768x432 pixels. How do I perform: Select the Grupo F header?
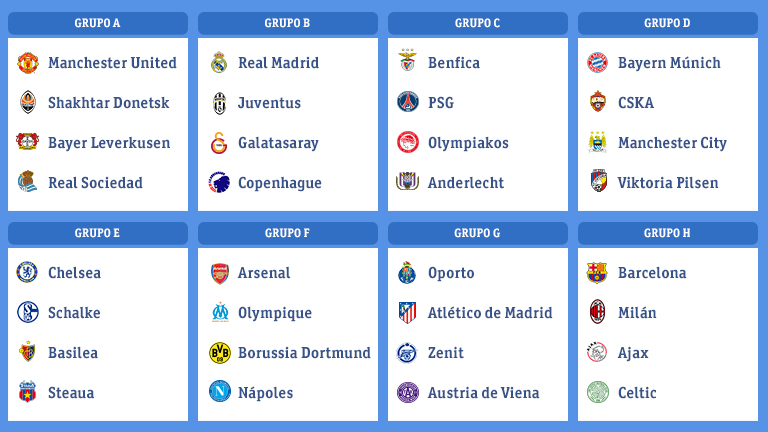pos(288,233)
